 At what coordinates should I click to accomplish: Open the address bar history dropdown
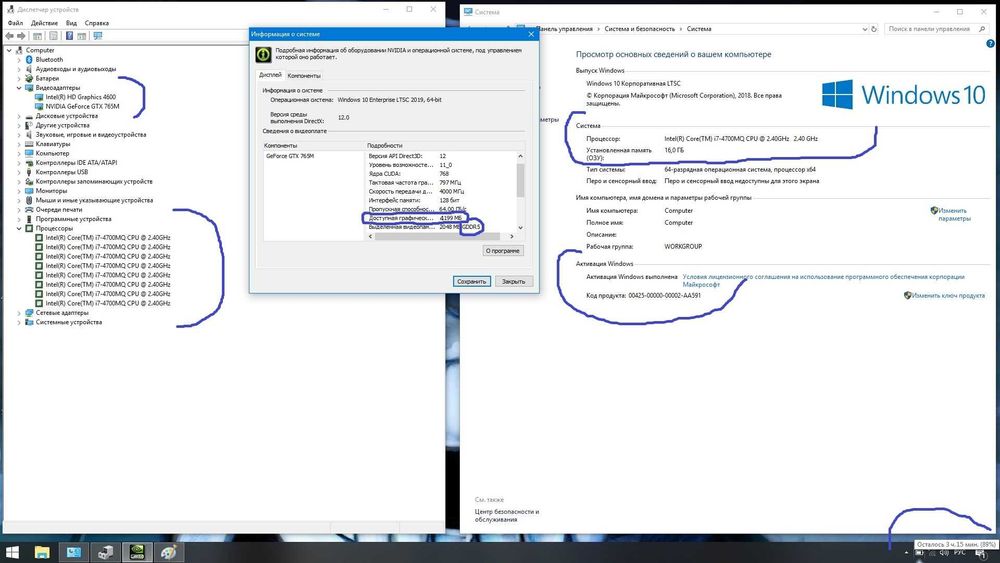[865, 29]
